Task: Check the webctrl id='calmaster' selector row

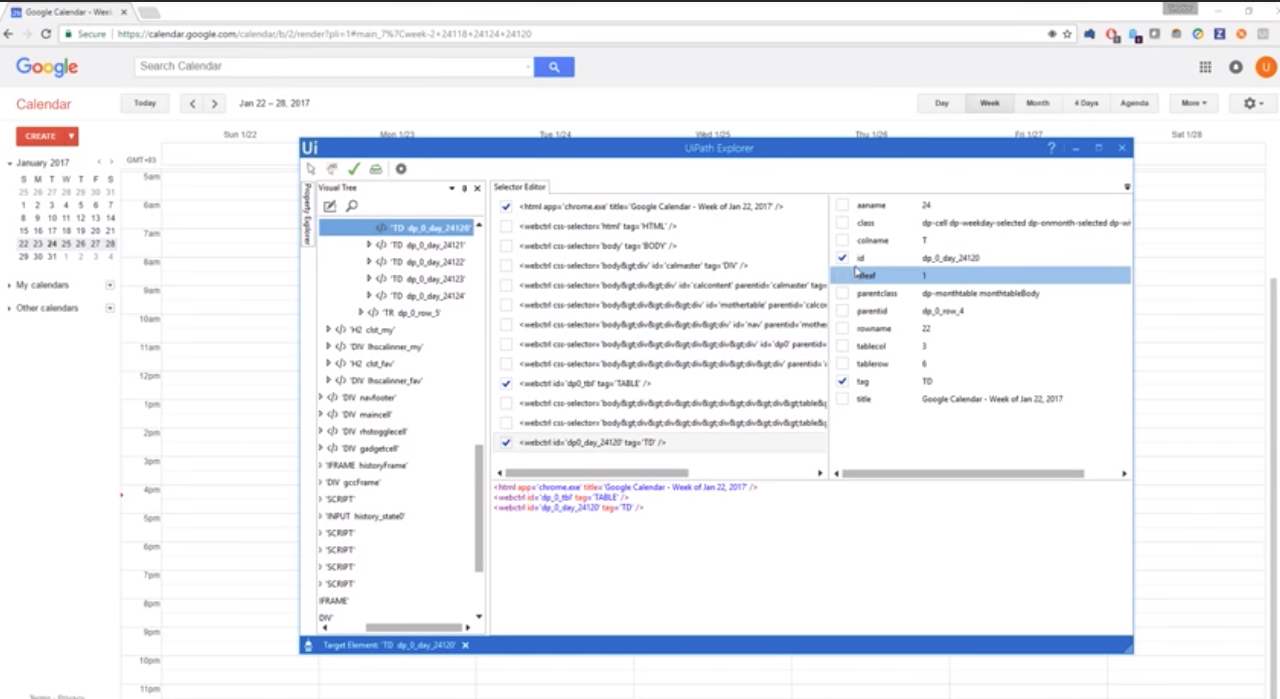Action: tap(506, 266)
